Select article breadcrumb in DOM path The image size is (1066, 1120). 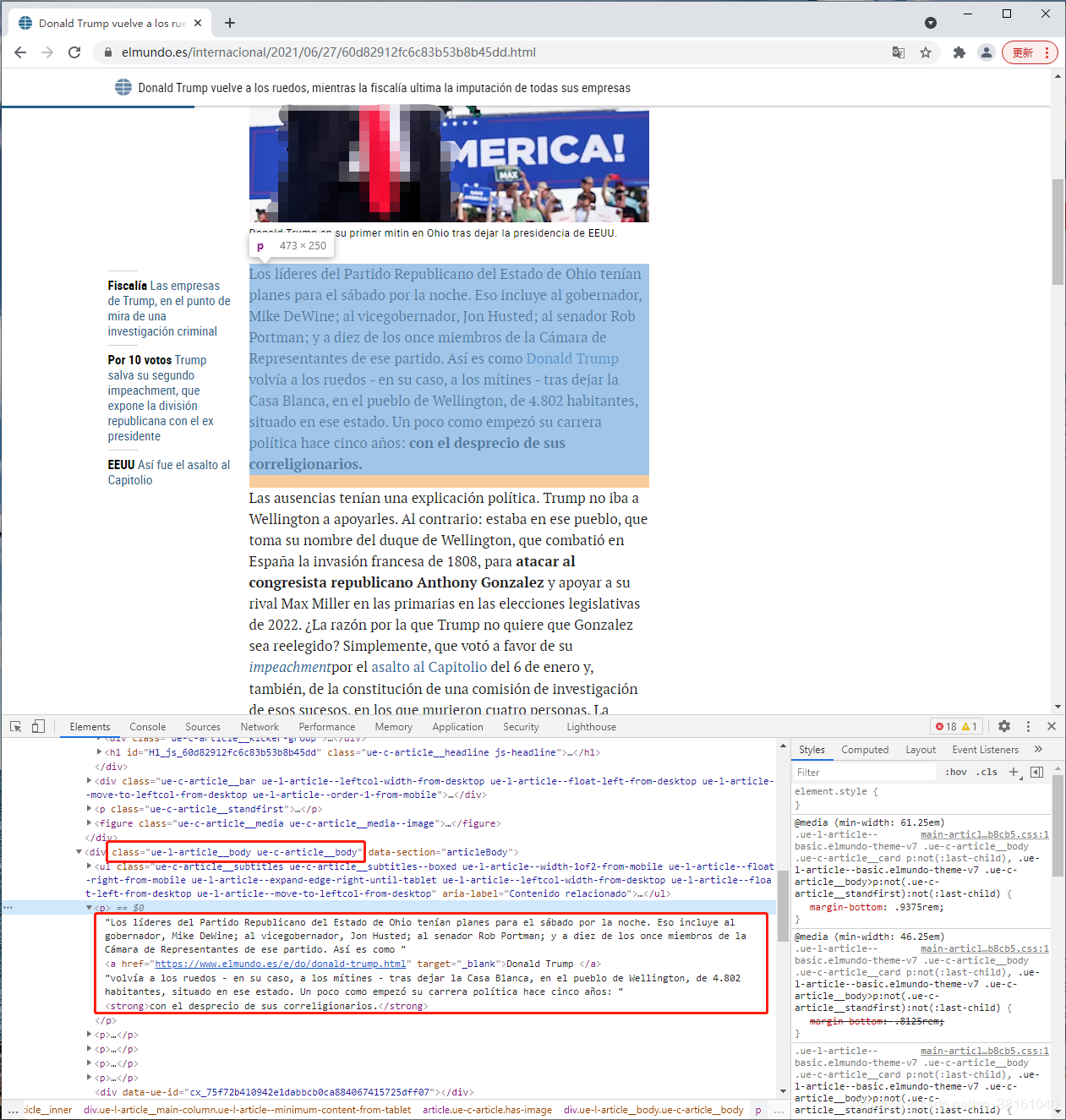(488, 1110)
